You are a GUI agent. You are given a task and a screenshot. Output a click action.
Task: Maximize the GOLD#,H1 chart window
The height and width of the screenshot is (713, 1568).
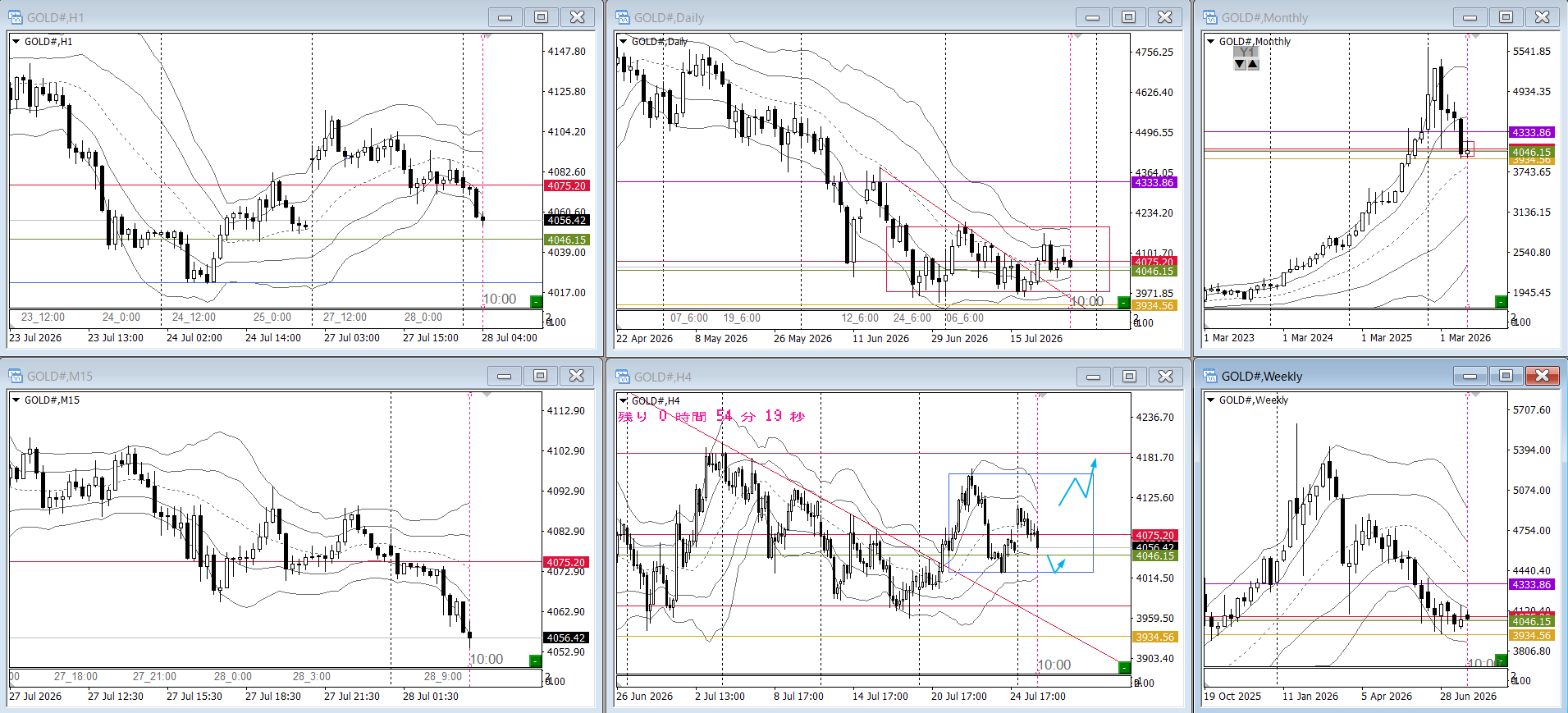coord(541,17)
